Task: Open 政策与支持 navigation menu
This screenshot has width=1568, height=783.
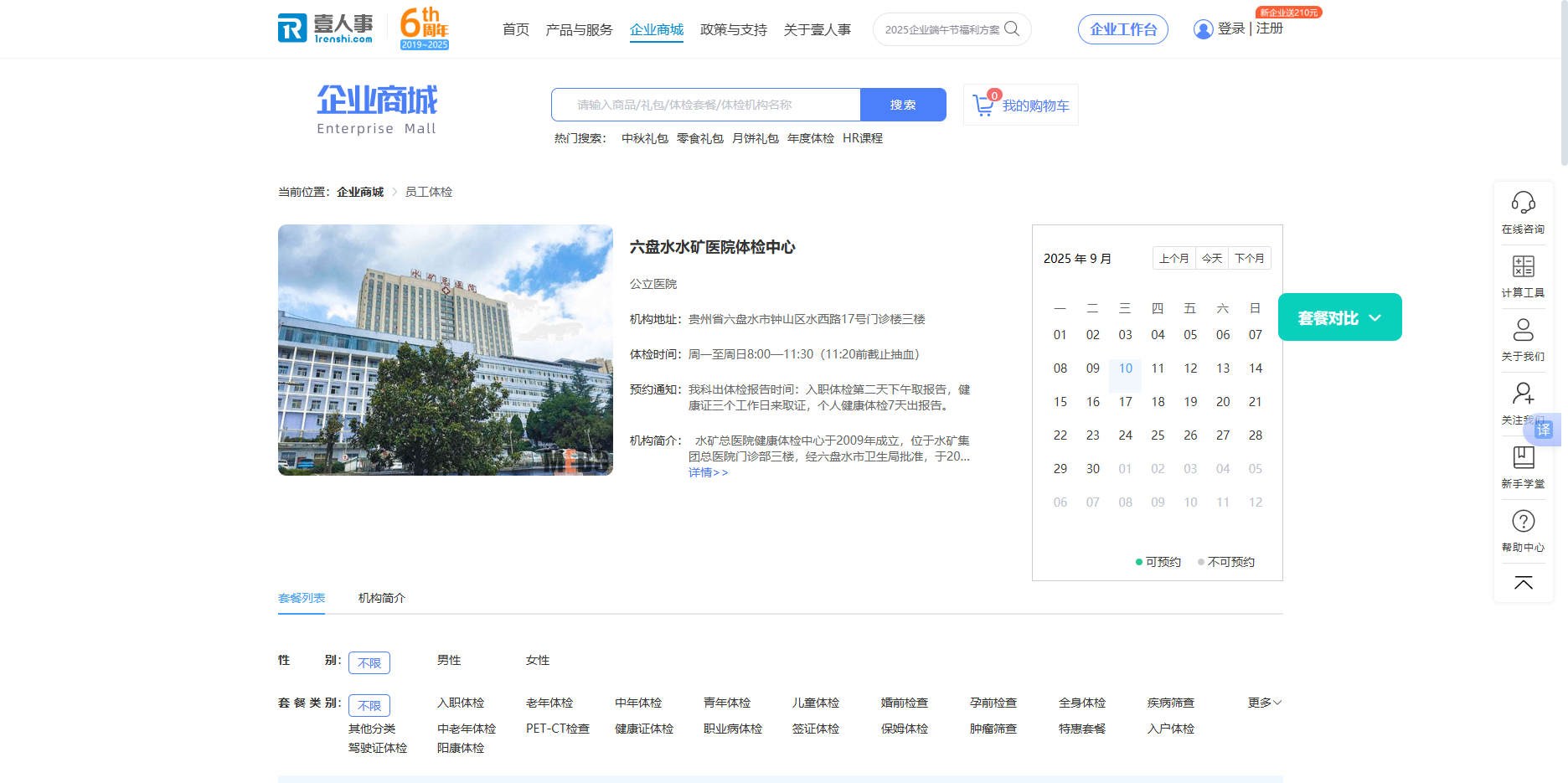Action: (x=734, y=30)
